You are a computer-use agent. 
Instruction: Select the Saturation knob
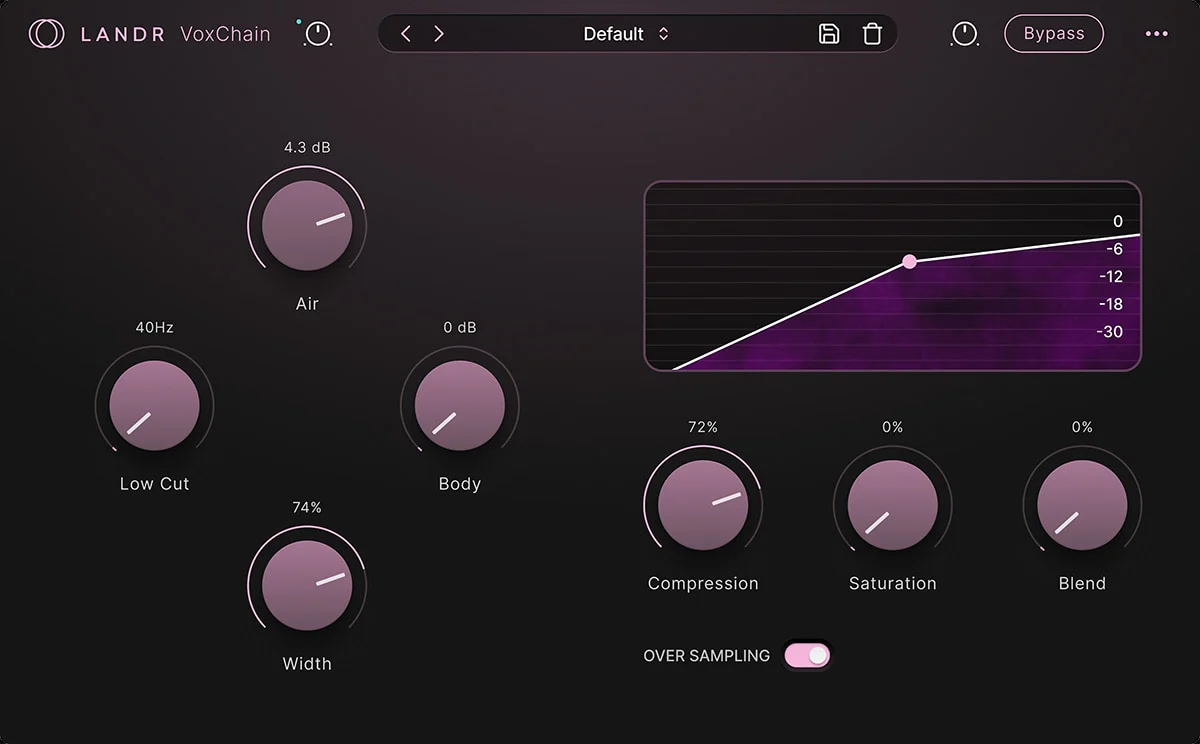(892, 505)
